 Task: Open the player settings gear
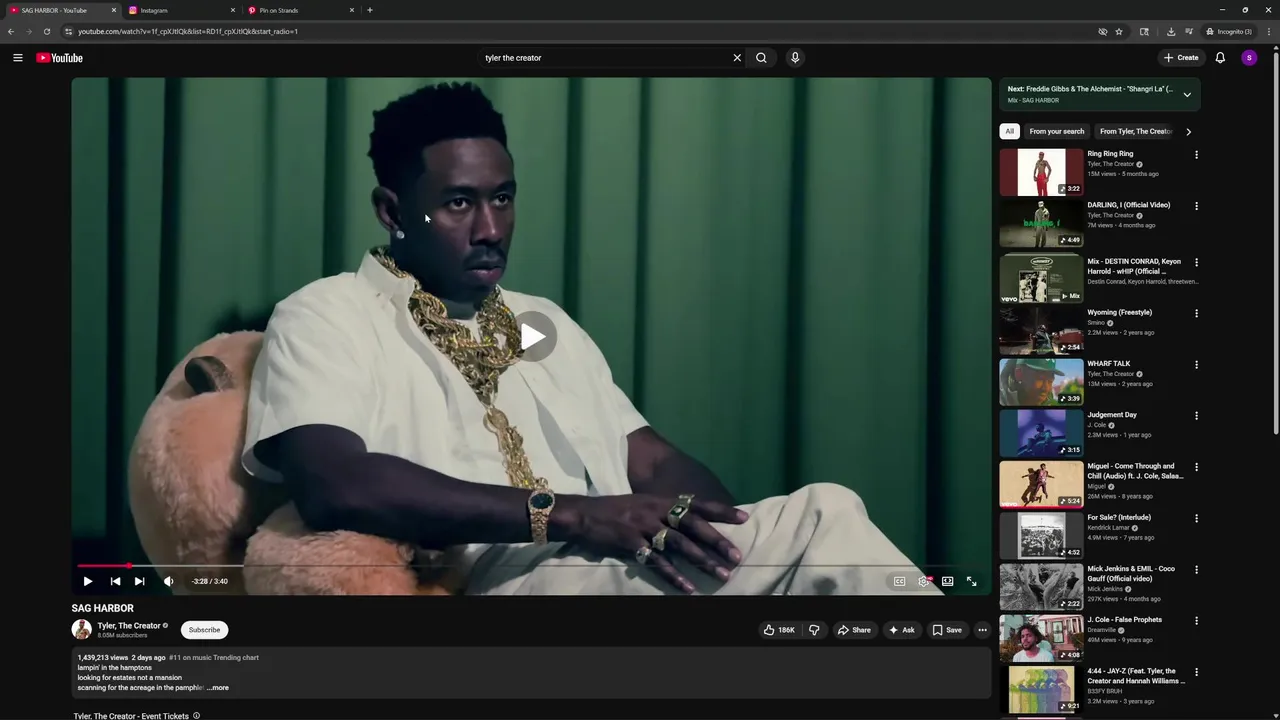pos(924,581)
